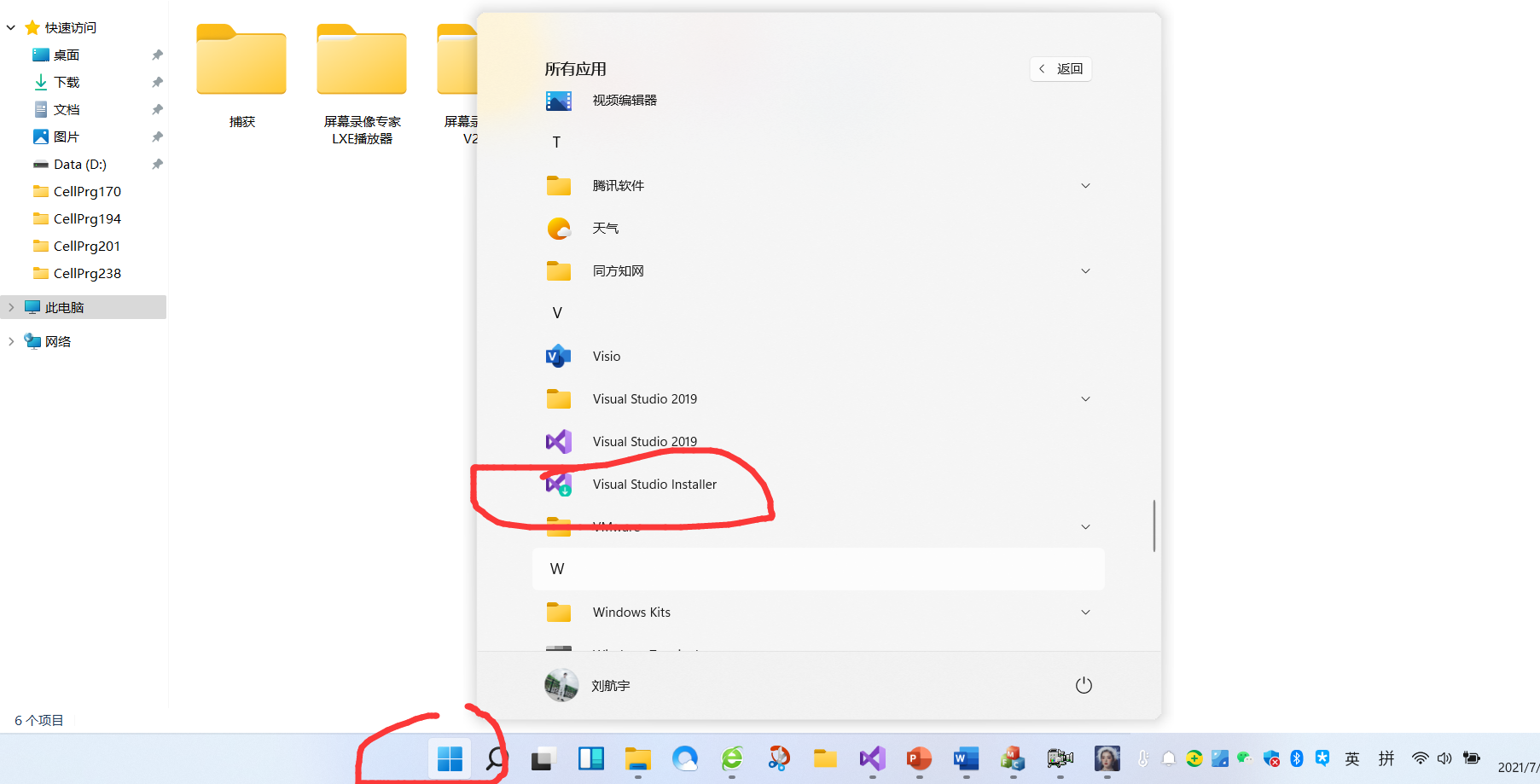
Task: Open the Widgets panel icon in taskbar
Action: coord(590,758)
